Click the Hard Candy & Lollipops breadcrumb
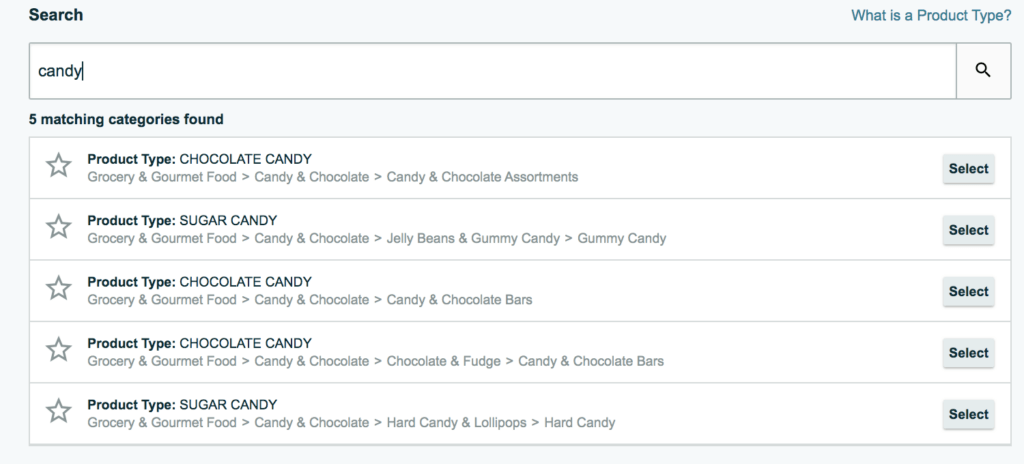 point(456,423)
